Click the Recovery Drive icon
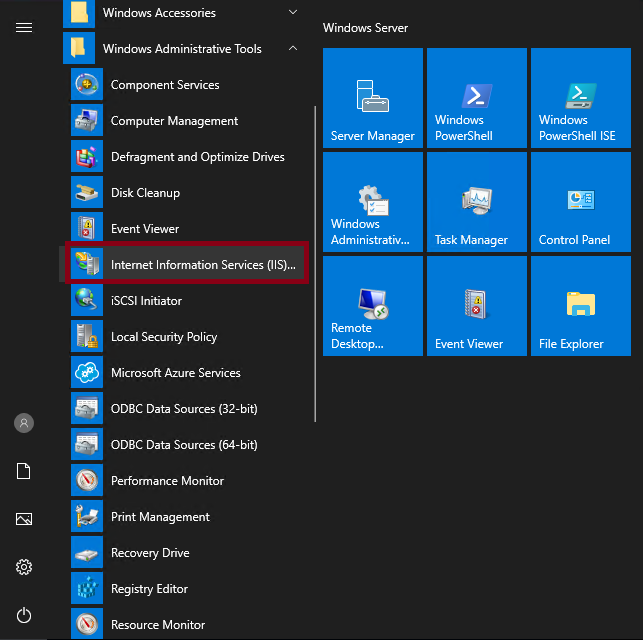The height and width of the screenshot is (640, 643). coord(87,553)
